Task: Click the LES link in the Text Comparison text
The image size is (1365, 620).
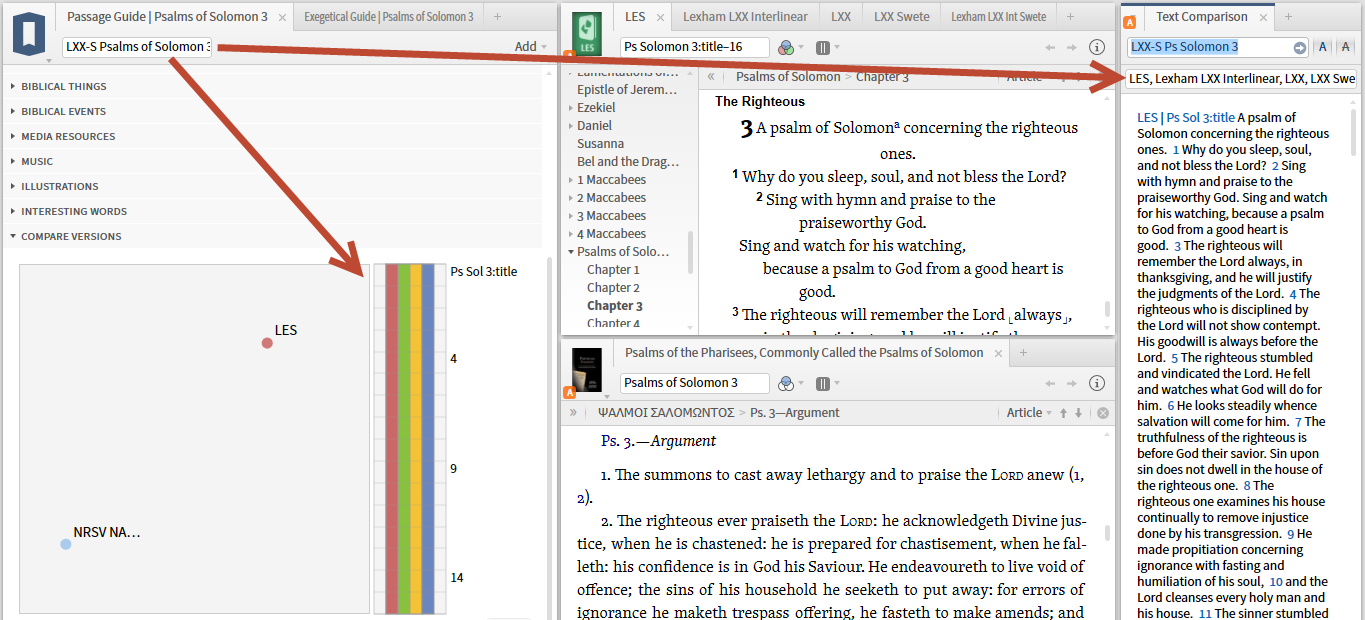Action: pyautogui.click(x=1148, y=118)
